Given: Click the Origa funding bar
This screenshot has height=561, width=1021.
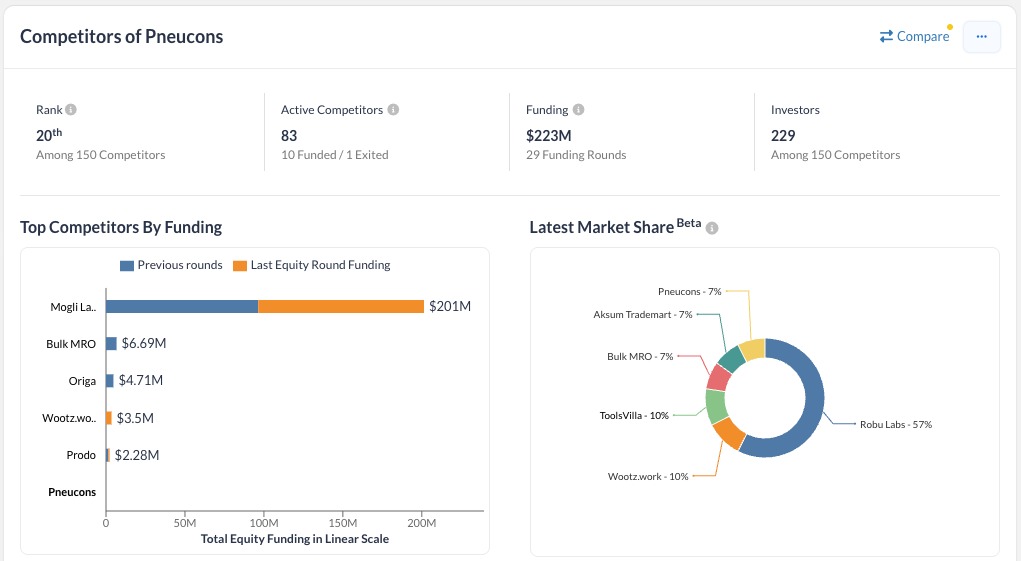Looking at the screenshot, I should (110, 381).
